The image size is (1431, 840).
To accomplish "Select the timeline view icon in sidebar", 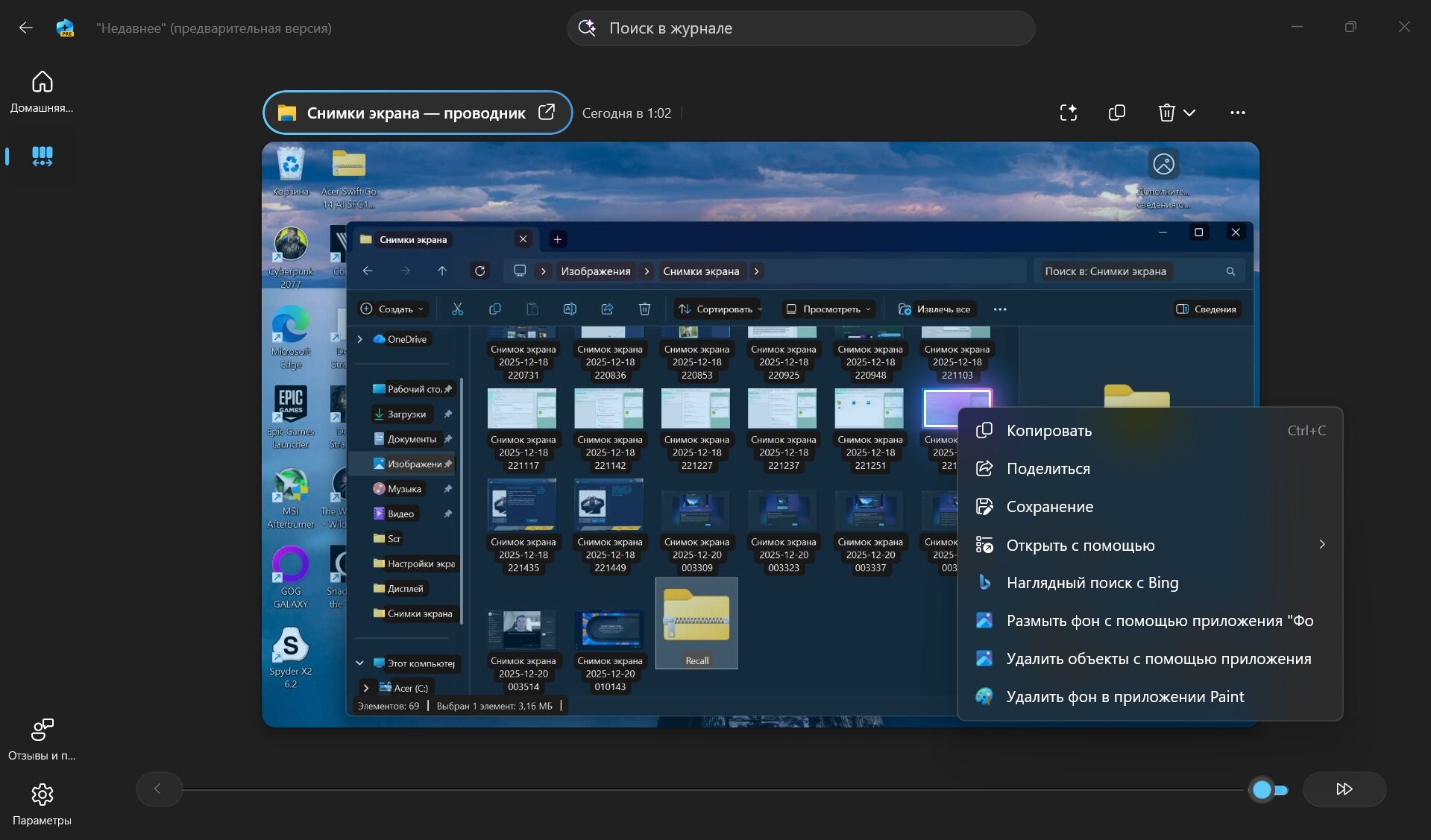I will 42,156.
